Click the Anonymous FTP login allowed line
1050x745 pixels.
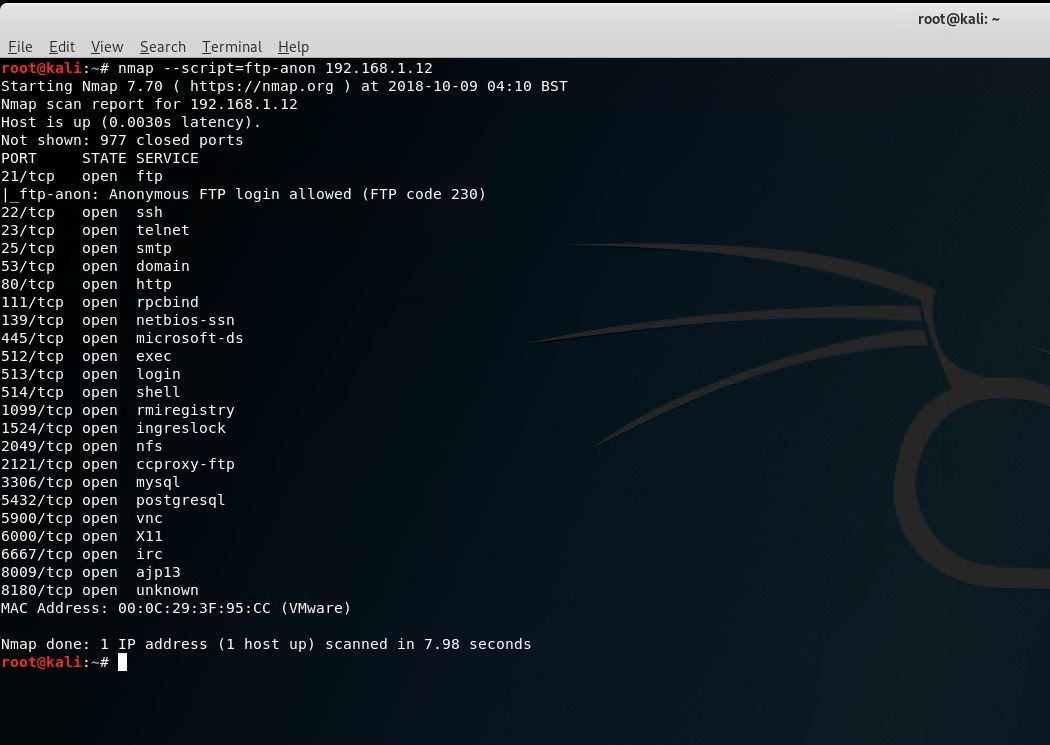[244, 194]
